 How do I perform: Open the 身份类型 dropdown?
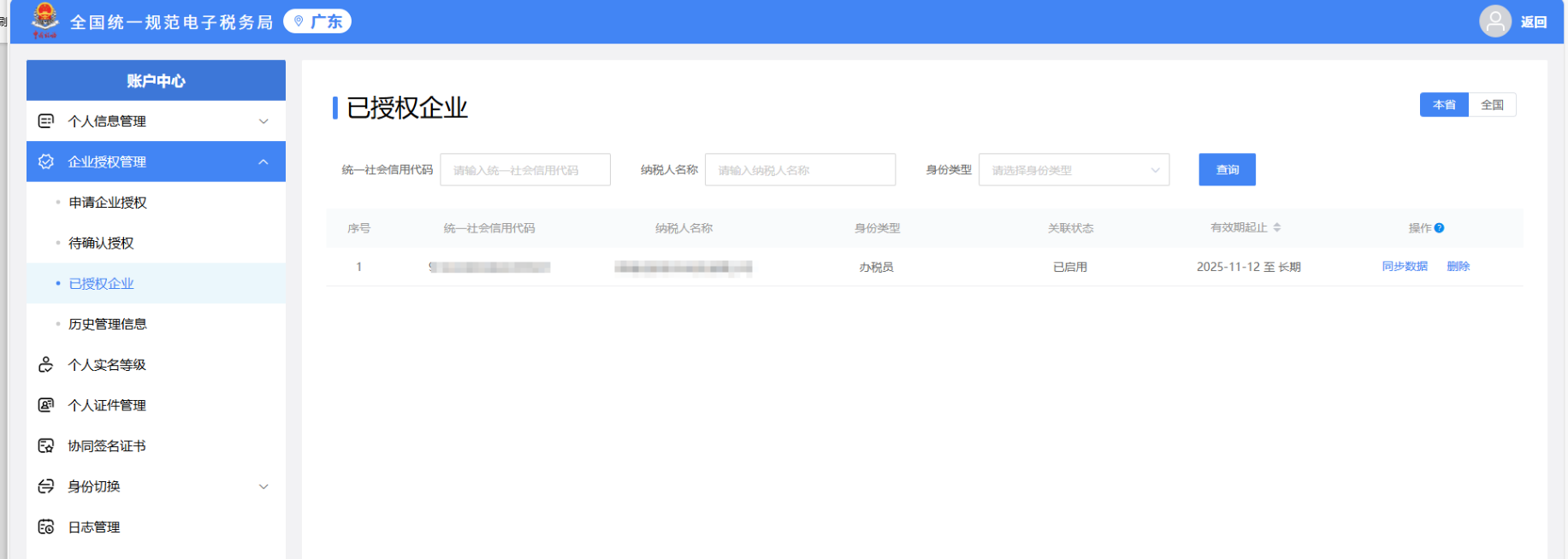pyautogui.click(x=1073, y=170)
